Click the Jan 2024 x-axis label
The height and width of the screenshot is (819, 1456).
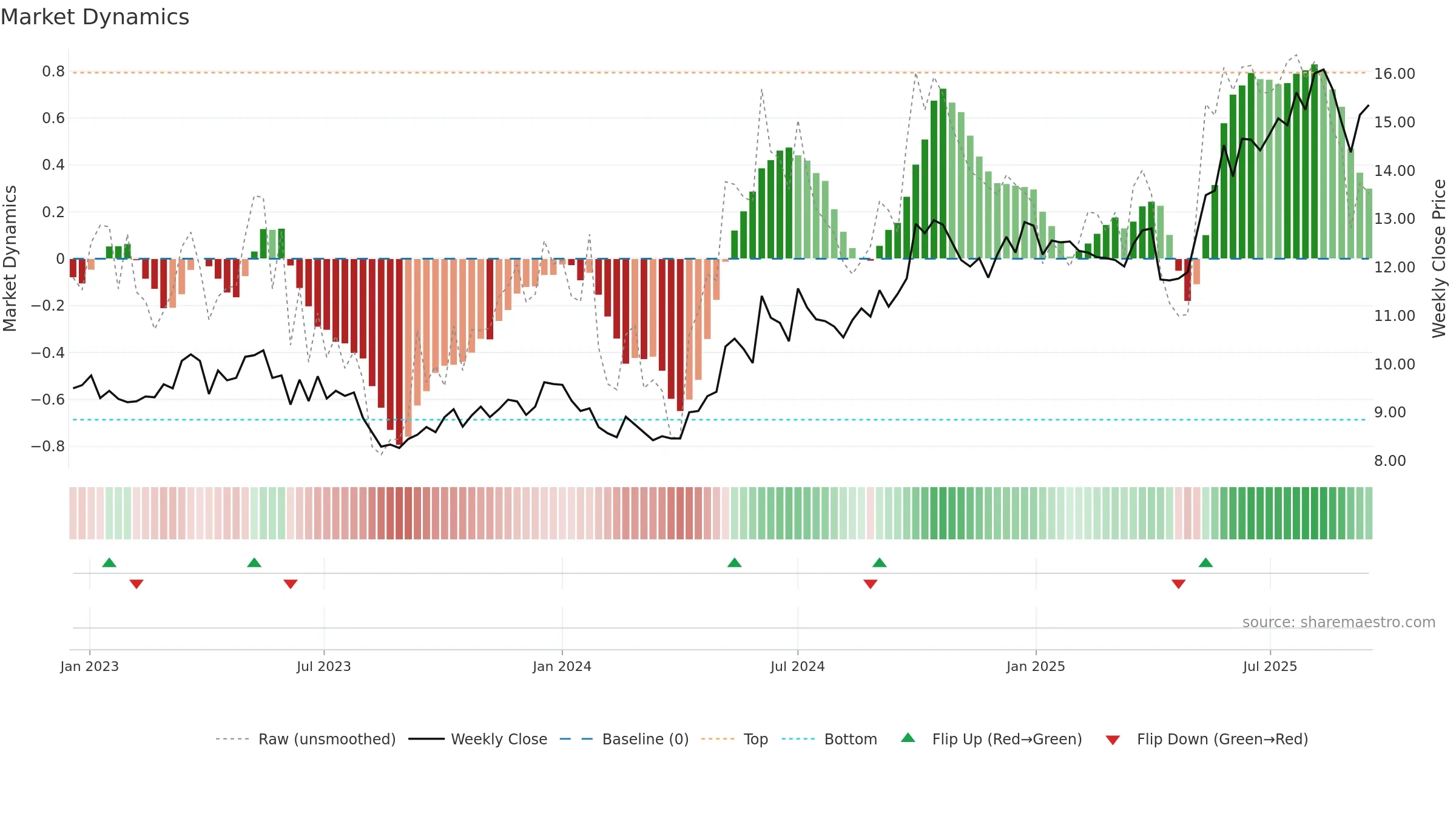[562, 666]
